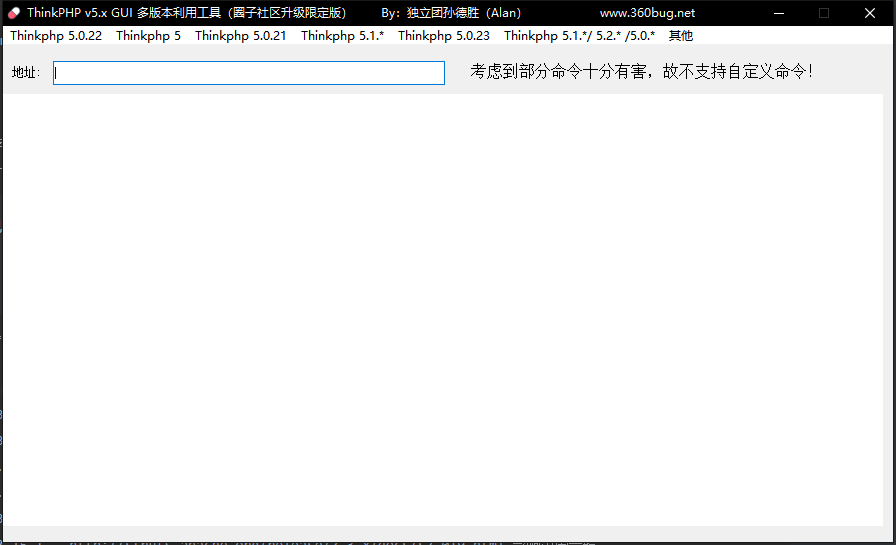Close the ThinkPHP tool window
Image resolution: width=896 pixels, height=545 pixels.
pos(870,13)
